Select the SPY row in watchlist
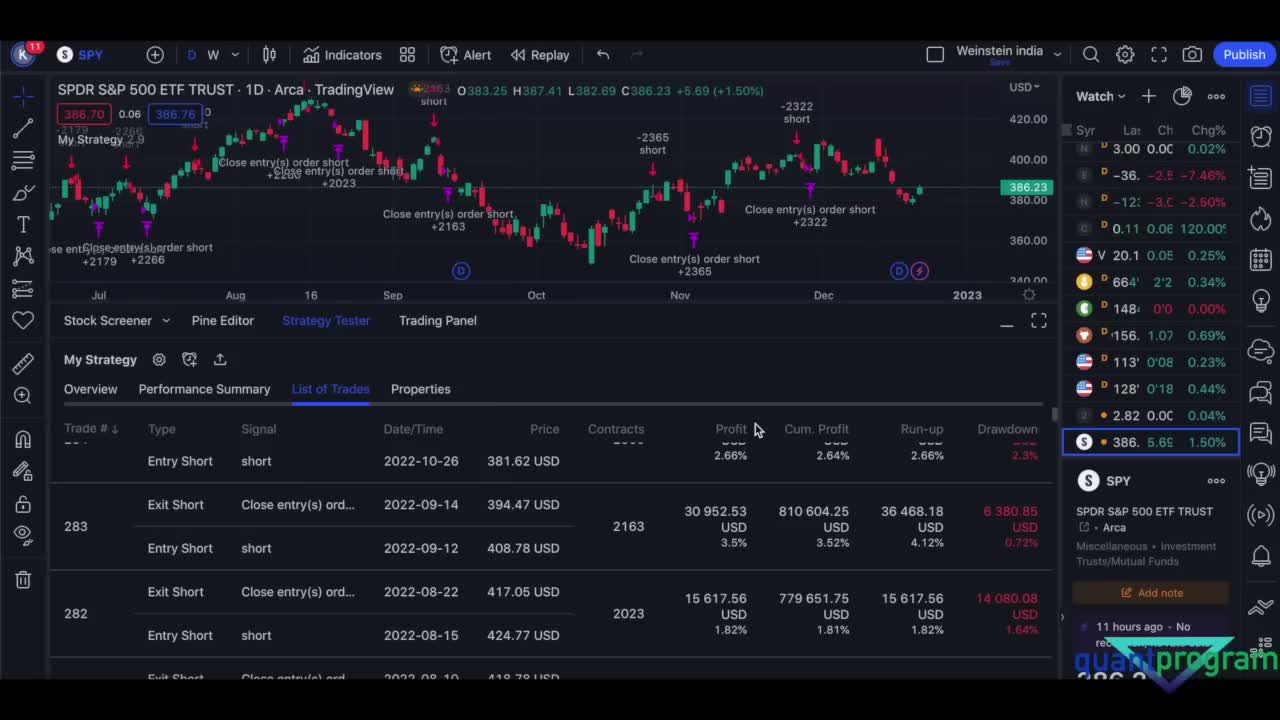Image resolution: width=1280 pixels, height=720 pixels. 1151,442
